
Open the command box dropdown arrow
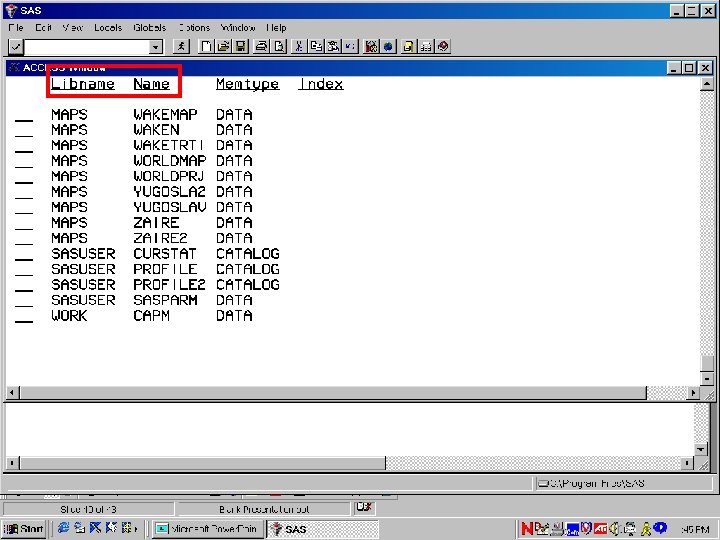tap(156, 47)
